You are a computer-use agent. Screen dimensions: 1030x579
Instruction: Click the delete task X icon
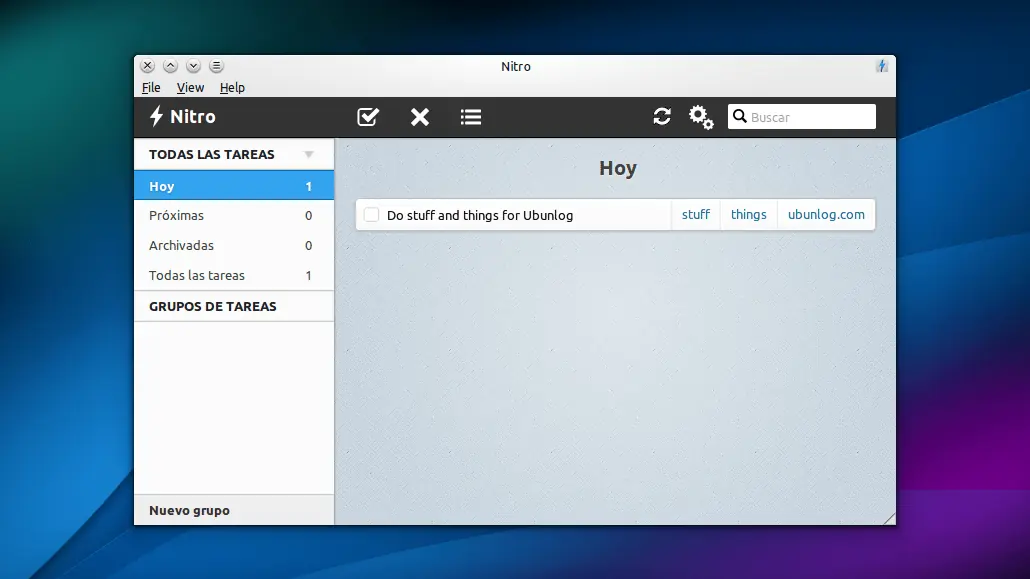point(420,117)
